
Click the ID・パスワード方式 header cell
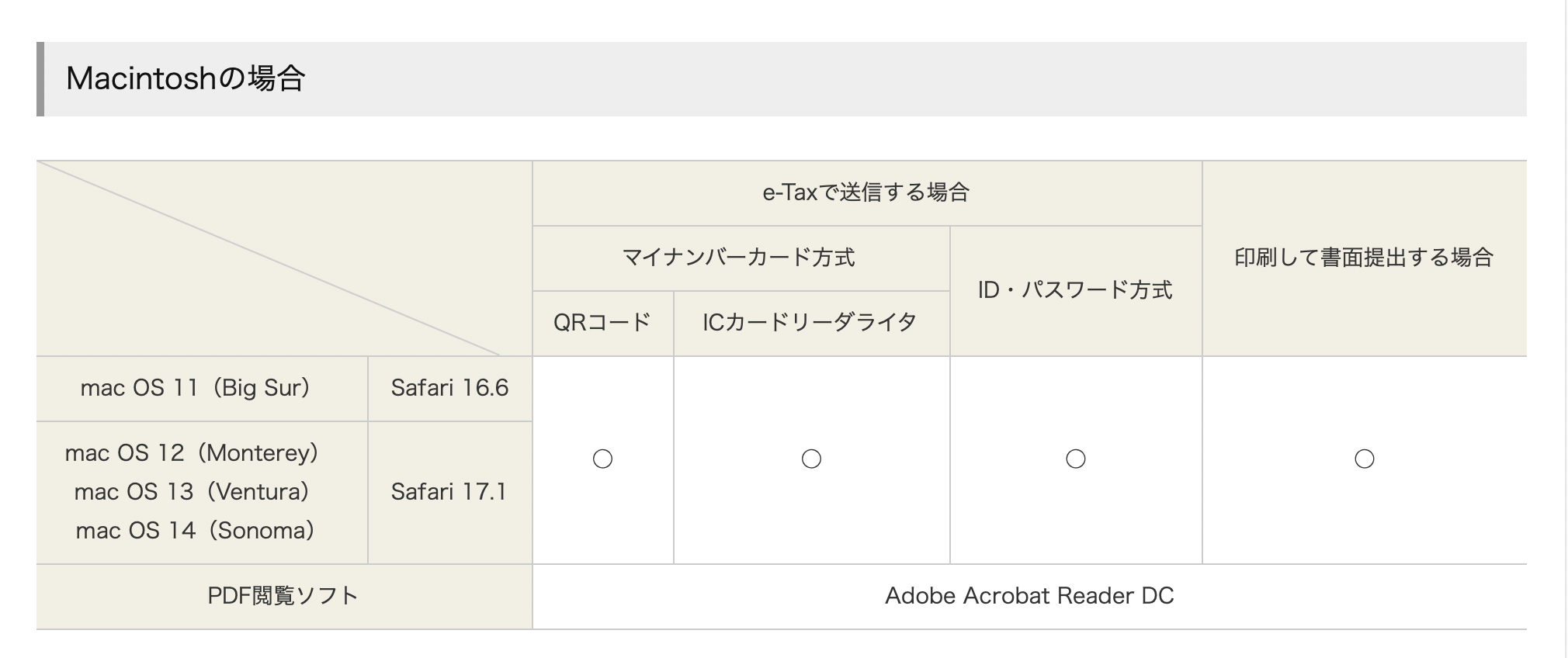tap(1075, 290)
